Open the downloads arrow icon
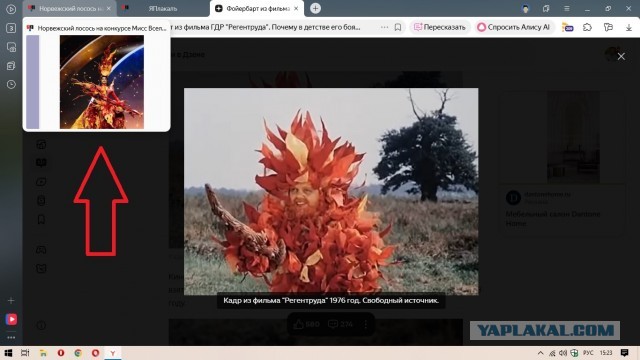The width and height of the screenshot is (640, 360). (x=629, y=27)
